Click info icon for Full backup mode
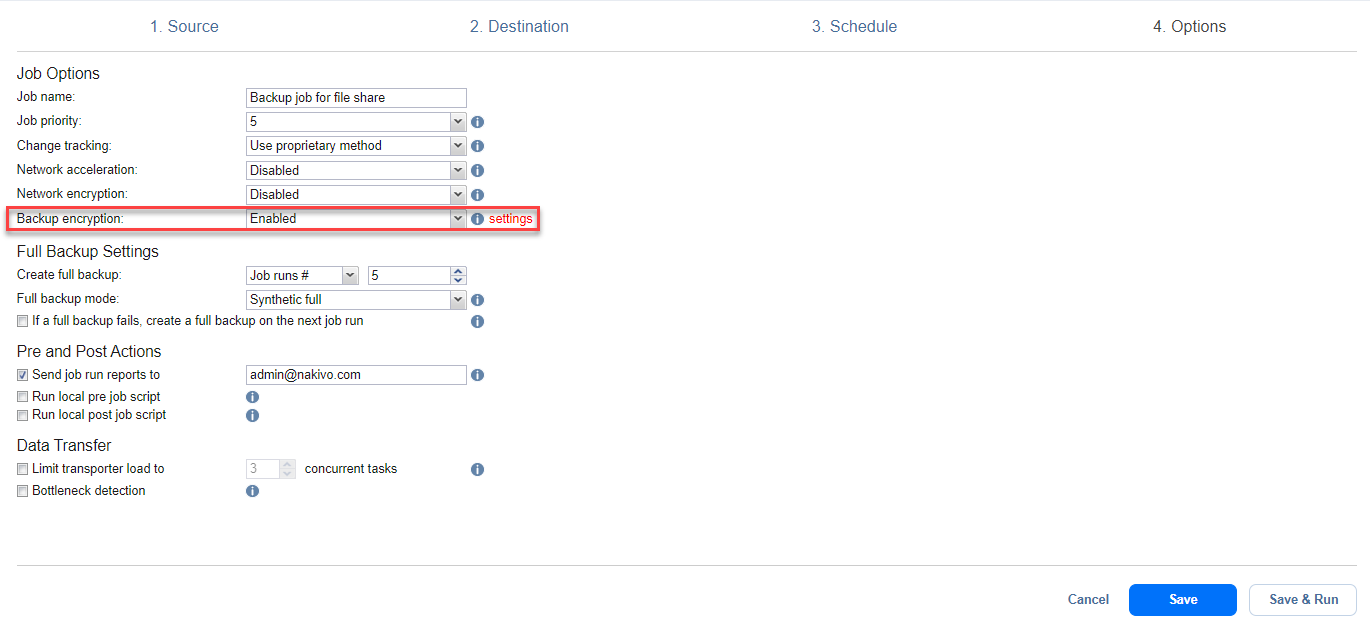The height and width of the screenshot is (629, 1370). pos(477,300)
